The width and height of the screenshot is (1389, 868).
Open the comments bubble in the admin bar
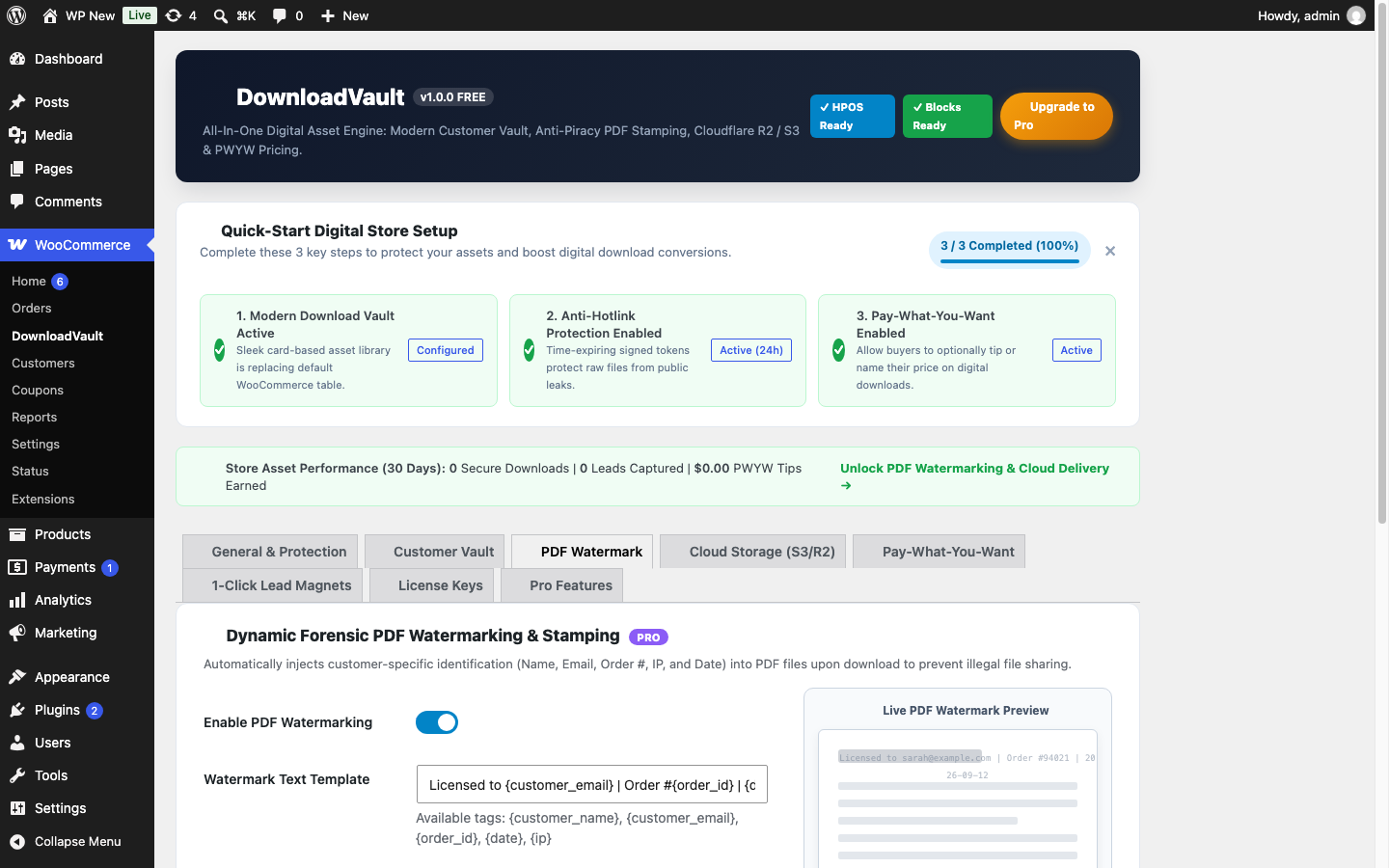(x=280, y=15)
